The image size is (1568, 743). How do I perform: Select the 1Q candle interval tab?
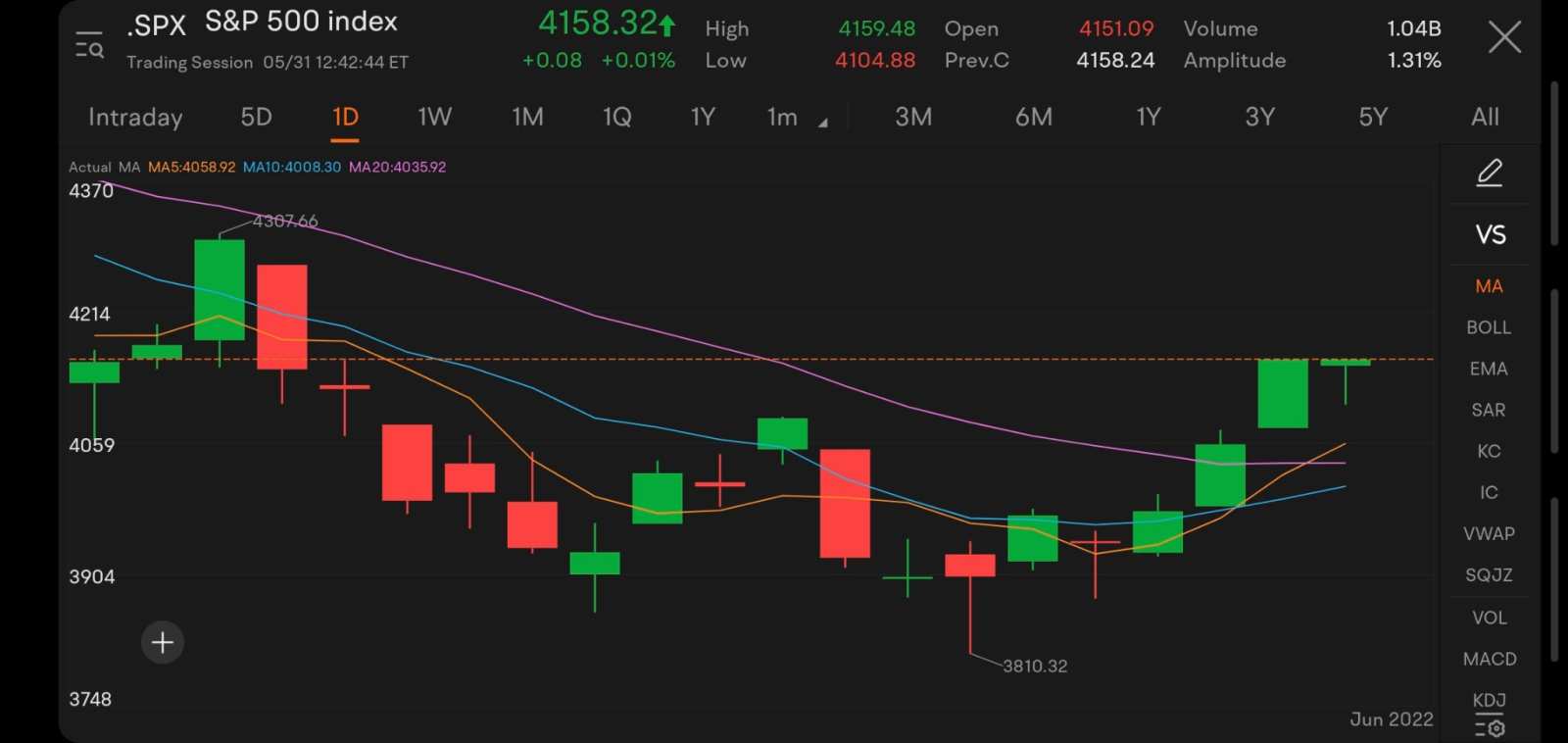pos(616,118)
